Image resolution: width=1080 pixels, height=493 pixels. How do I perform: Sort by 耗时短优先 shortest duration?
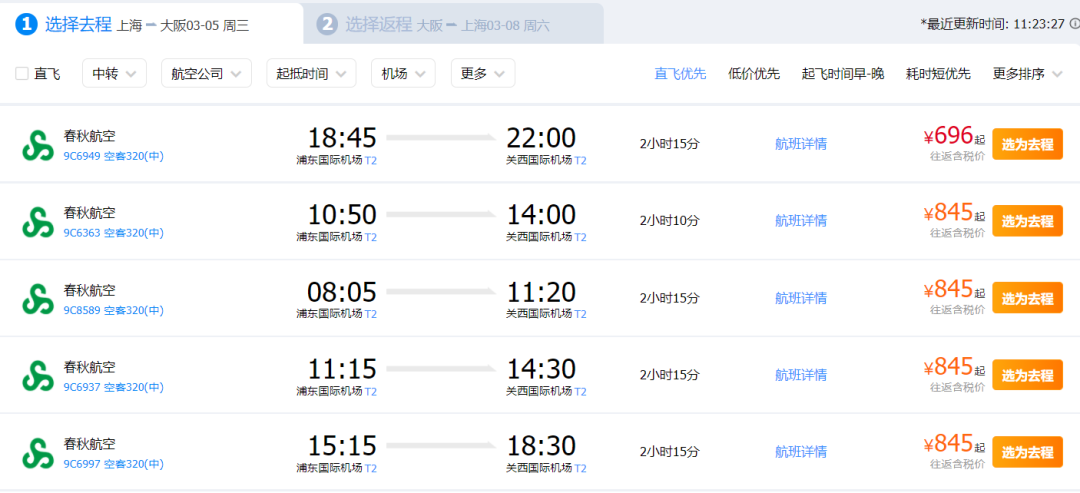(x=938, y=73)
